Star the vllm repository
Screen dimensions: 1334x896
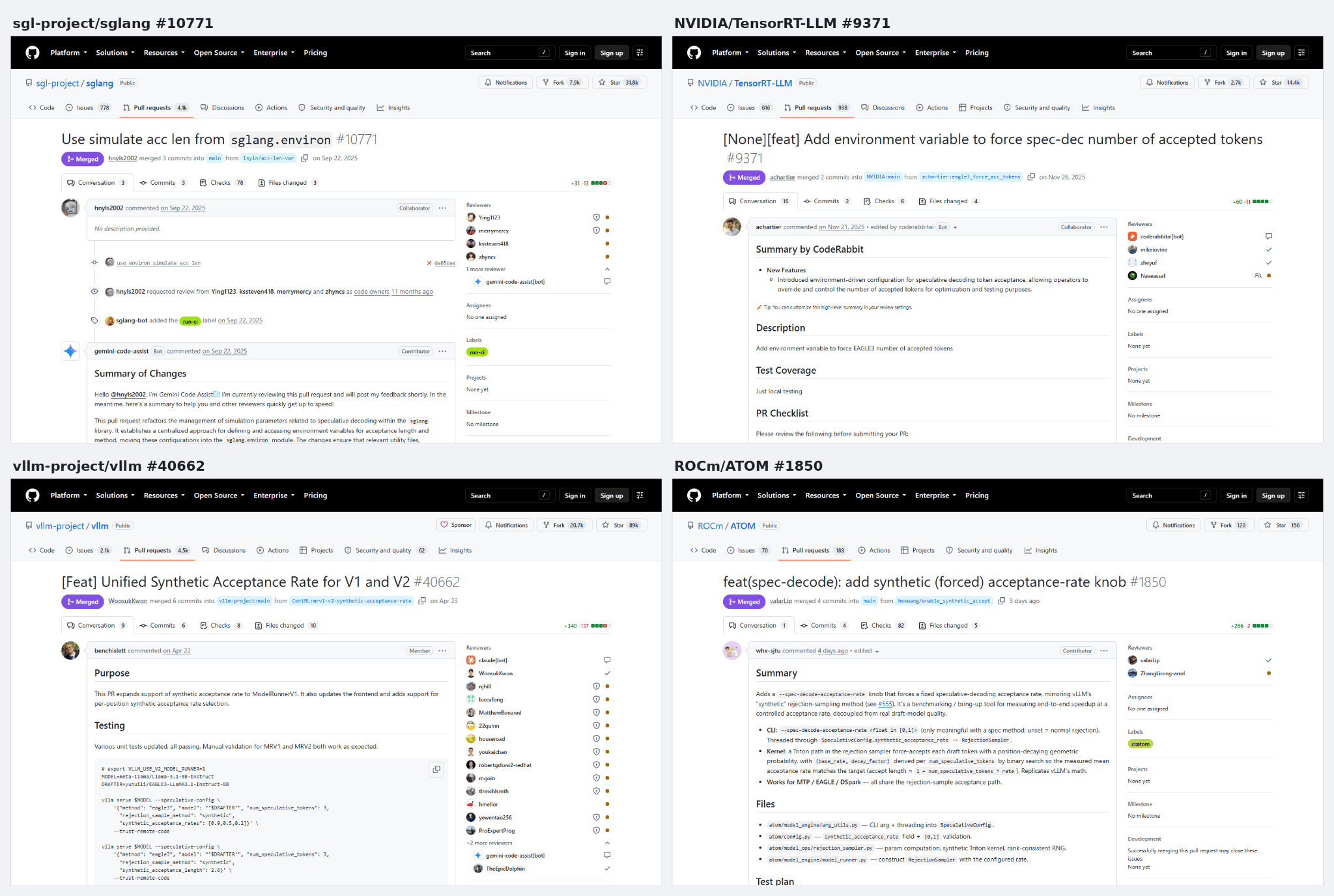(621, 525)
